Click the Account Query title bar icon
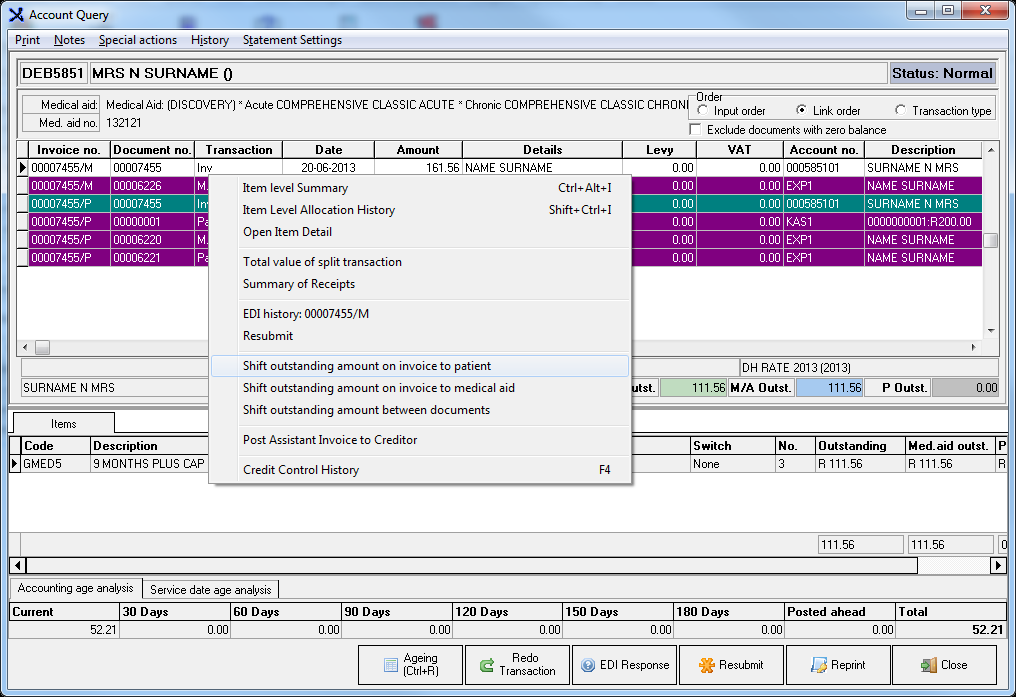Screen dimensions: 1016x697 pos(16,15)
